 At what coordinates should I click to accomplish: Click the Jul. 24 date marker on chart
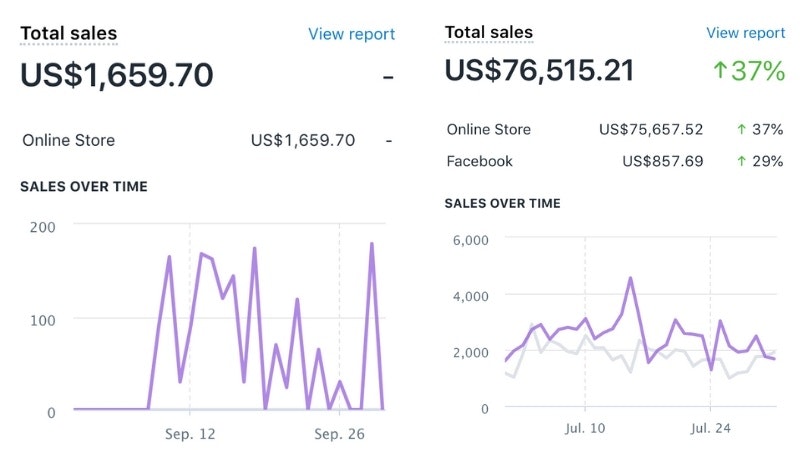[x=710, y=429]
